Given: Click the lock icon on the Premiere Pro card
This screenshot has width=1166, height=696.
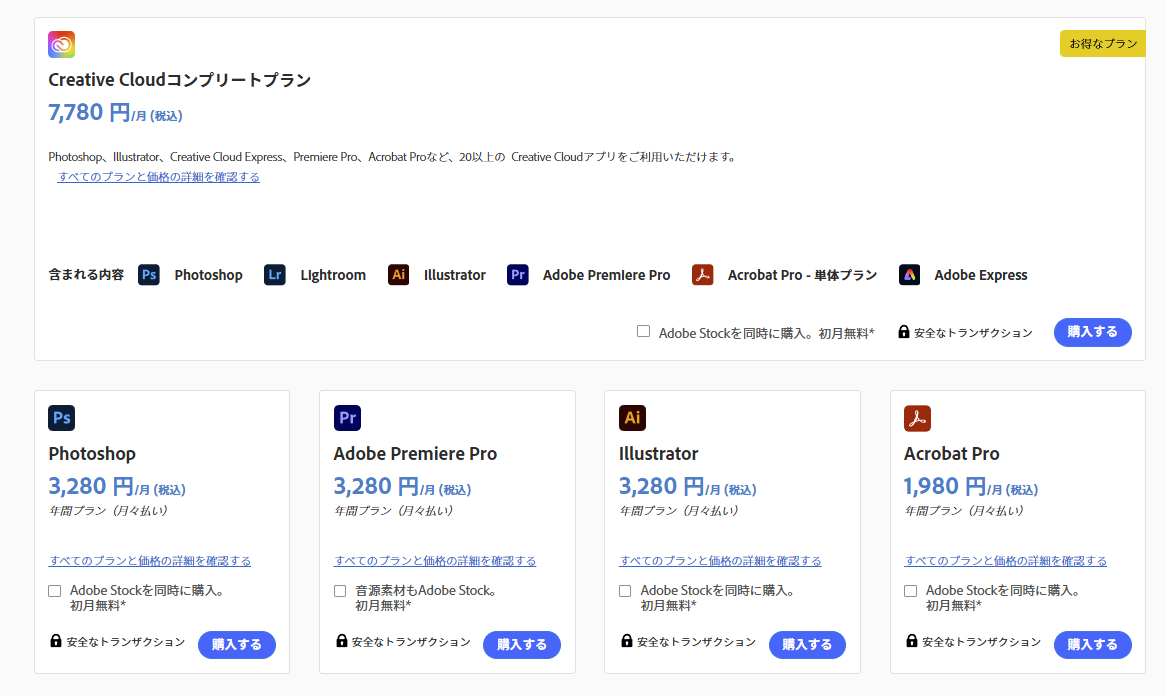Looking at the screenshot, I should (341, 640).
